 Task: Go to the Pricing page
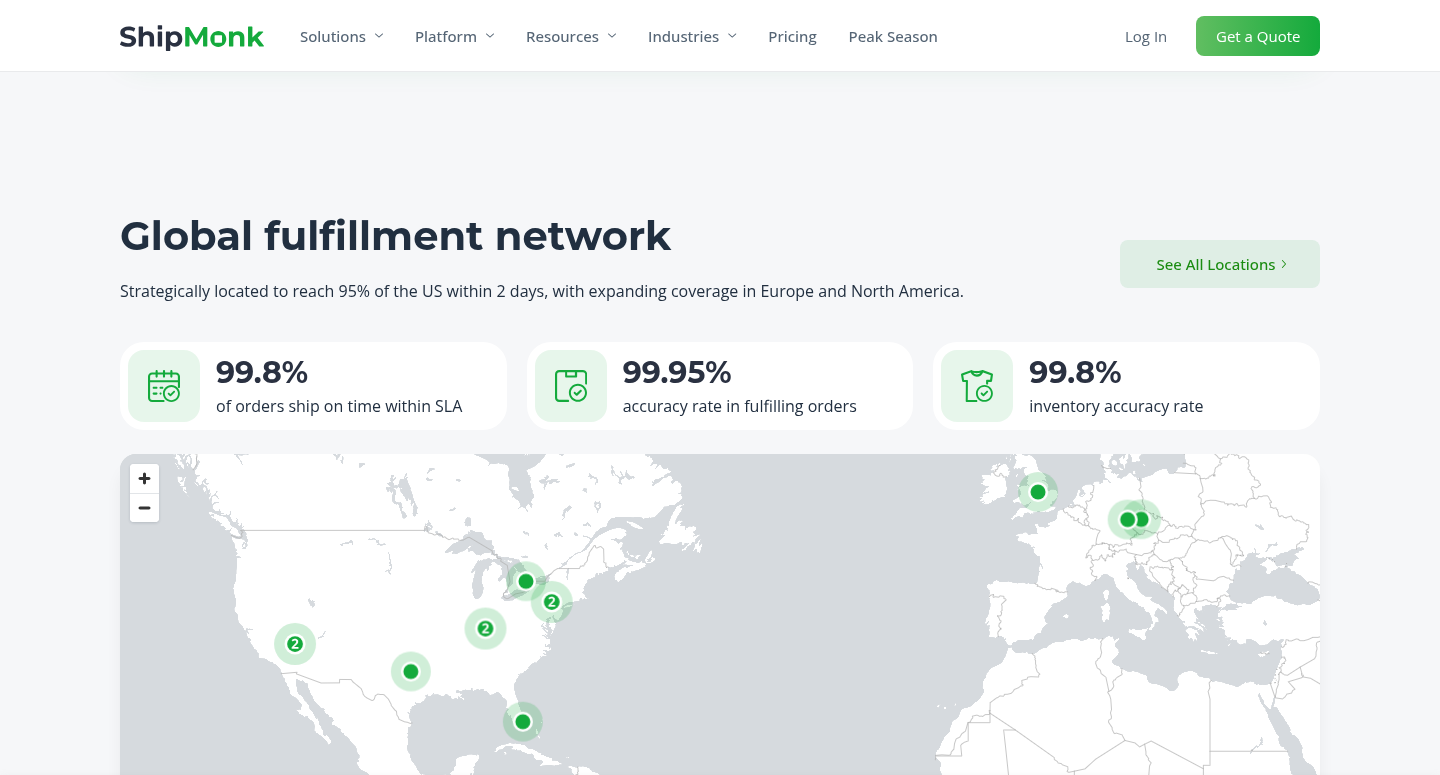click(x=792, y=37)
